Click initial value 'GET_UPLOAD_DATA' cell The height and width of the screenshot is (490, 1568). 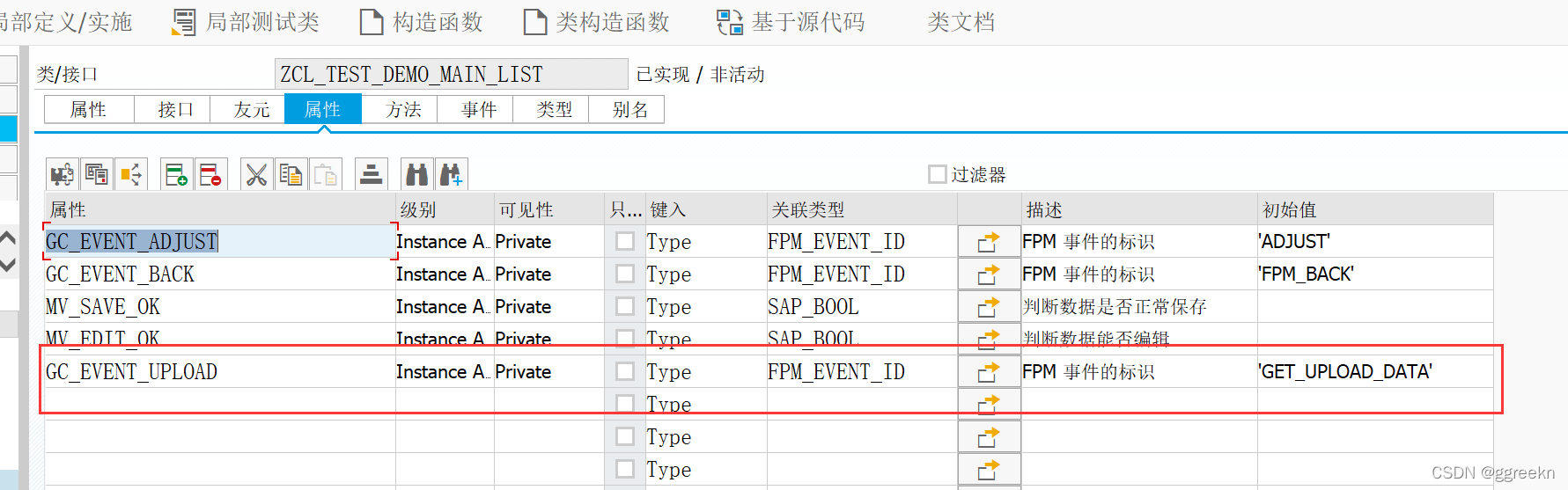coord(1375,372)
